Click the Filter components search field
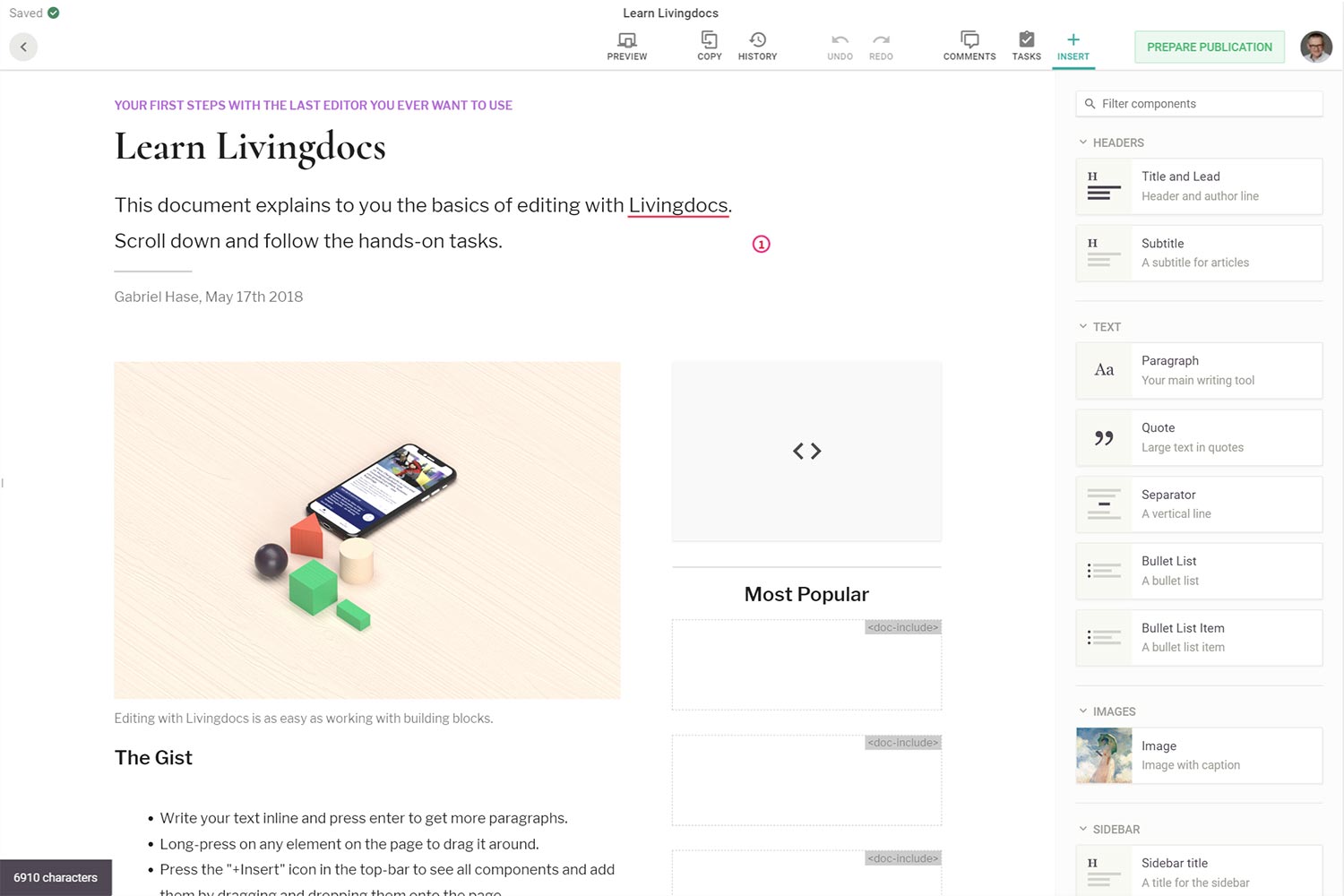This screenshot has width=1344, height=896. 1199,104
